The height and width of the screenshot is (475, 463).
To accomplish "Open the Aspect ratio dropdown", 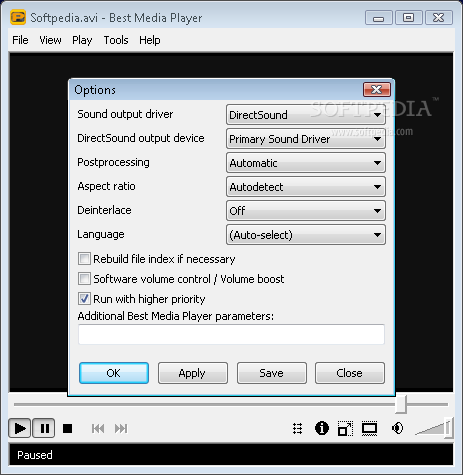I will point(306,187).
